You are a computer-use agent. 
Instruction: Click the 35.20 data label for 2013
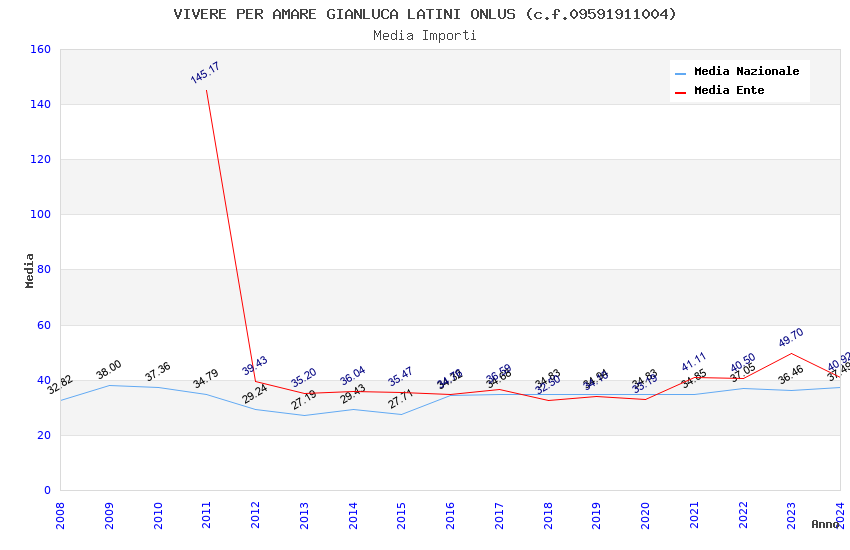click(304, 378)
